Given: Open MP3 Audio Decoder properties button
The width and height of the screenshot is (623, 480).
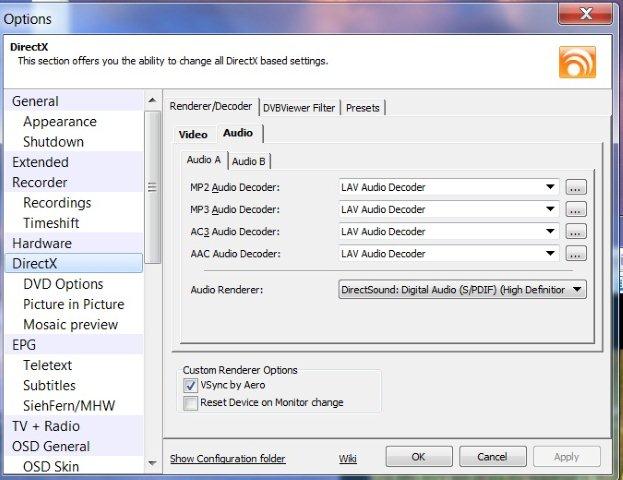Looking at the screenshot, I should (x=576, y=210).
